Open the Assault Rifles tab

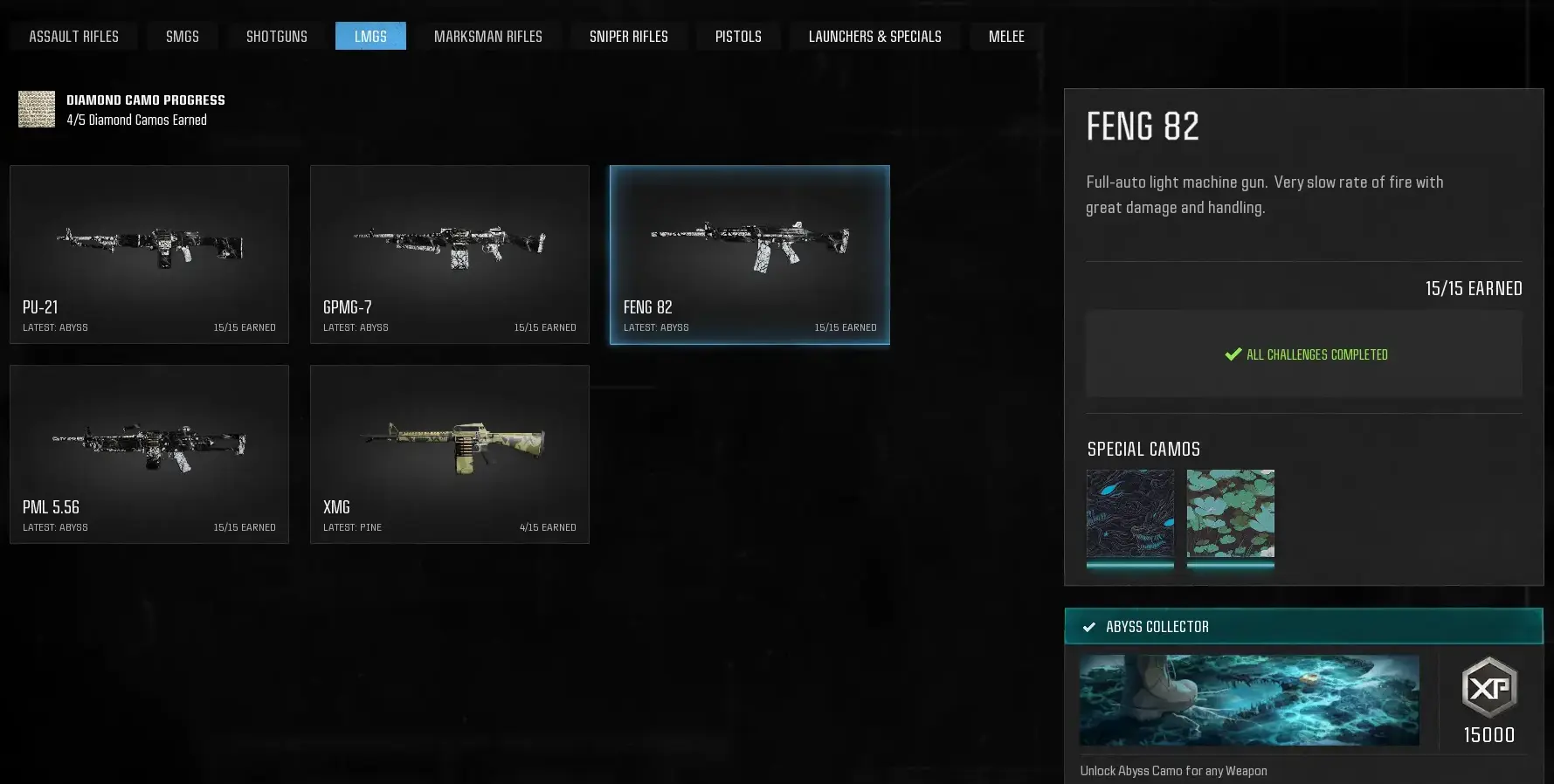pyautogui.click(x=74, y=36)
